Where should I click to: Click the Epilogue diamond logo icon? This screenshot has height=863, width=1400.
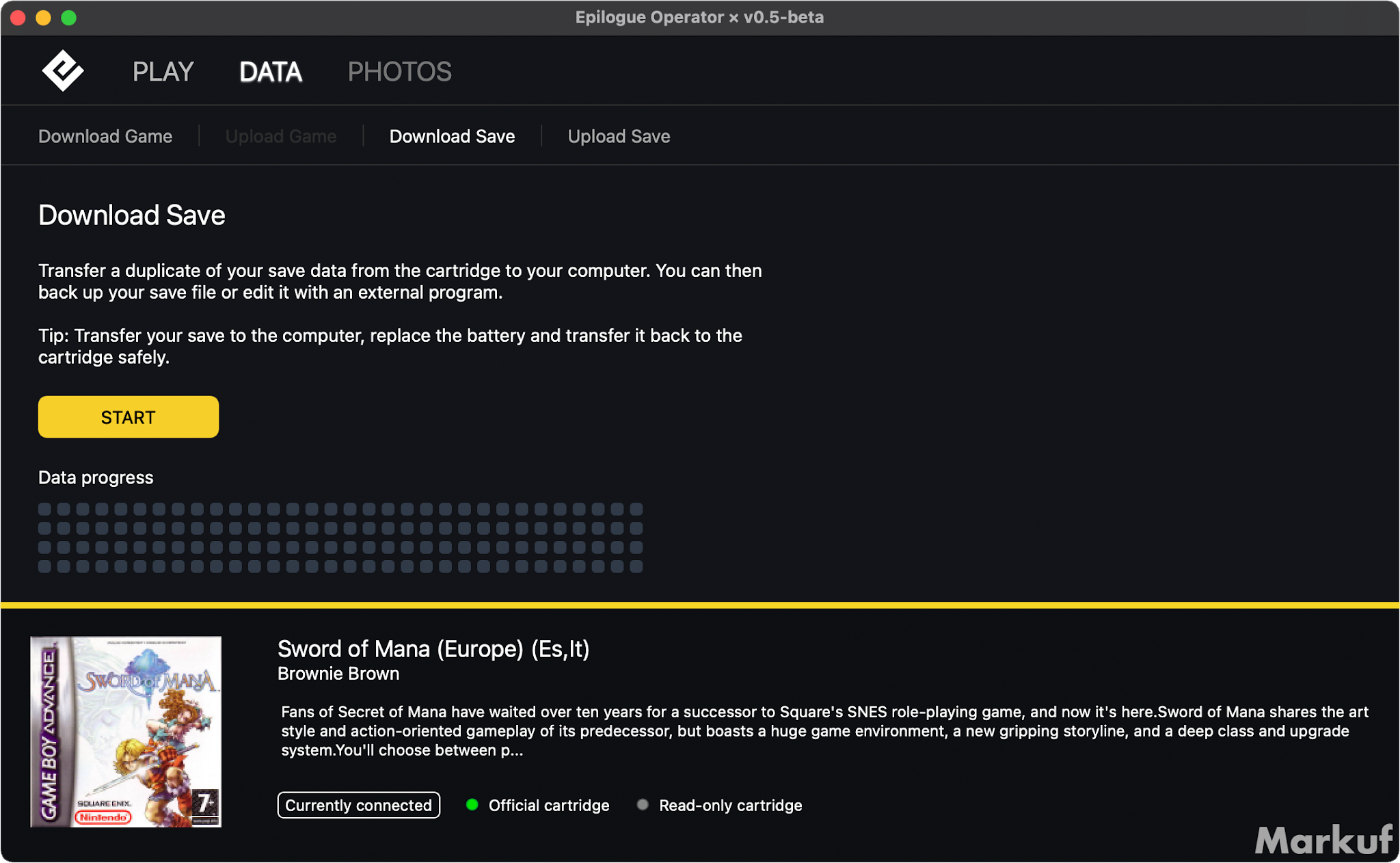click(x=62, y=71)
